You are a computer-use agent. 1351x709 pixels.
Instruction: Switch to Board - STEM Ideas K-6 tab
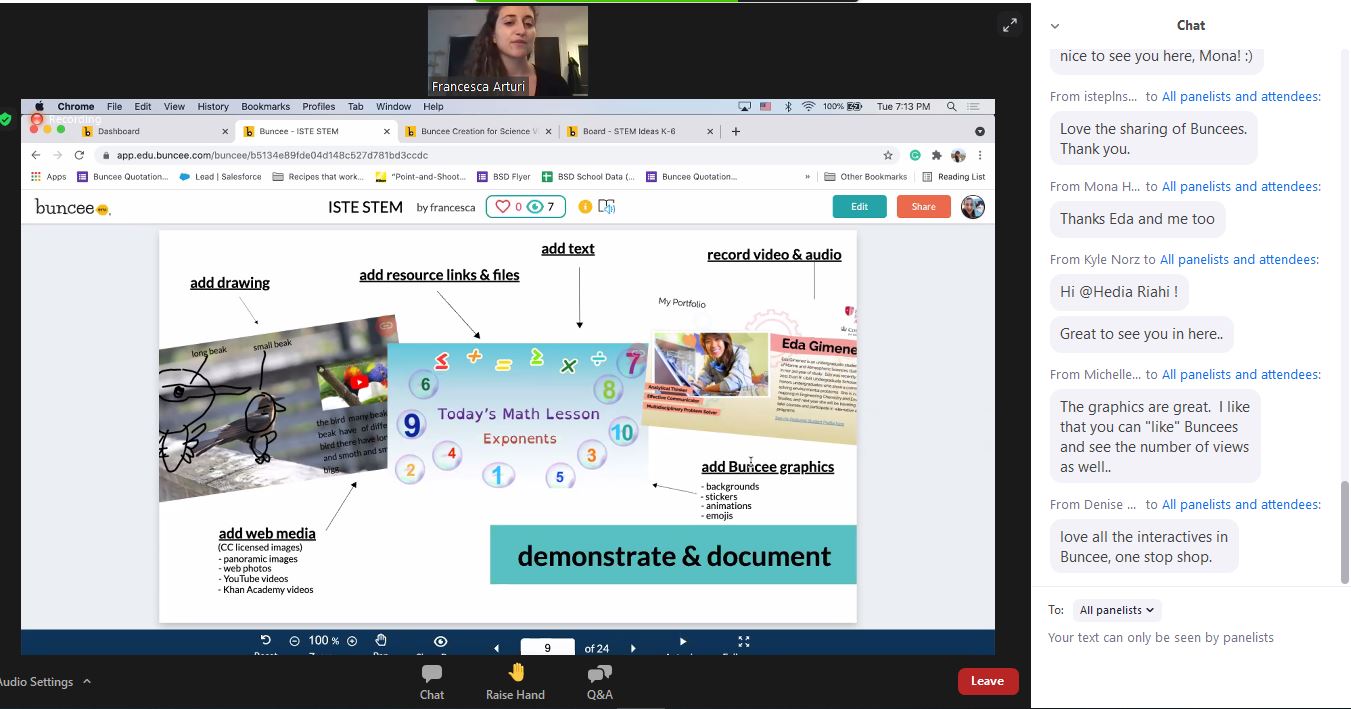coord(640,131)
